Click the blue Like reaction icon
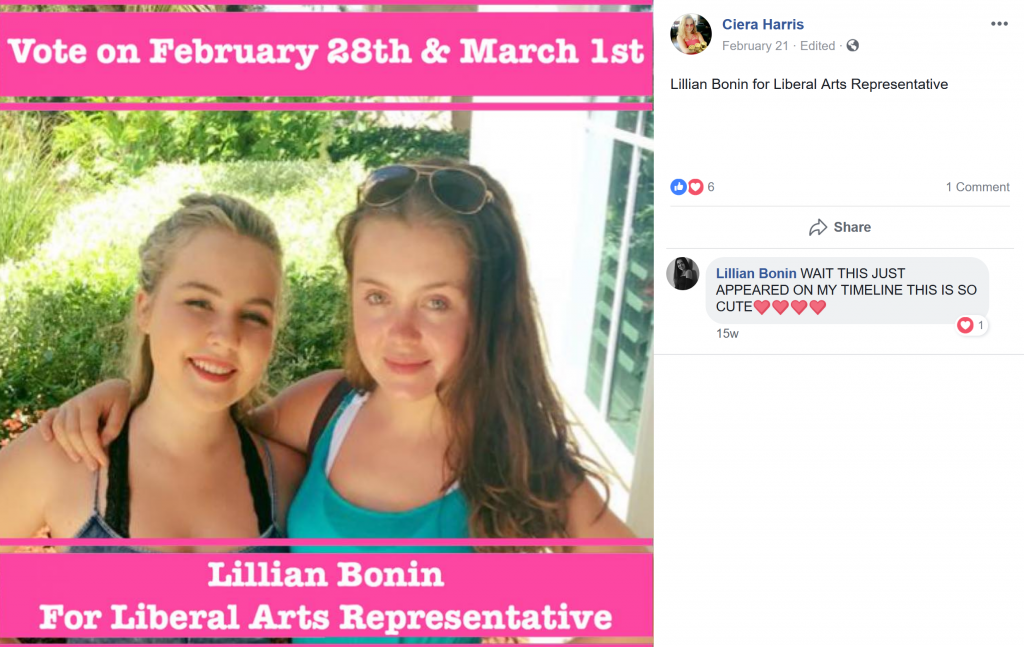This screenshot has width=1024, height=647. (679, 187)
